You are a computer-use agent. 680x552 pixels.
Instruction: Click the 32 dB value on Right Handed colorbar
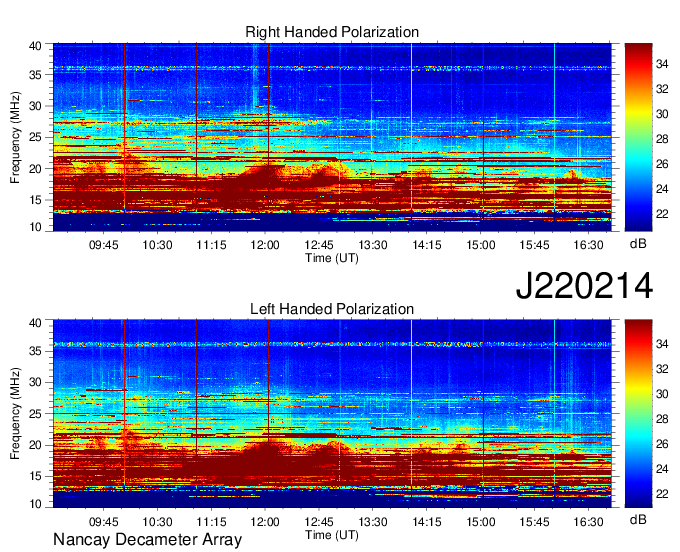pyautogui.click(x=662, y=89)
